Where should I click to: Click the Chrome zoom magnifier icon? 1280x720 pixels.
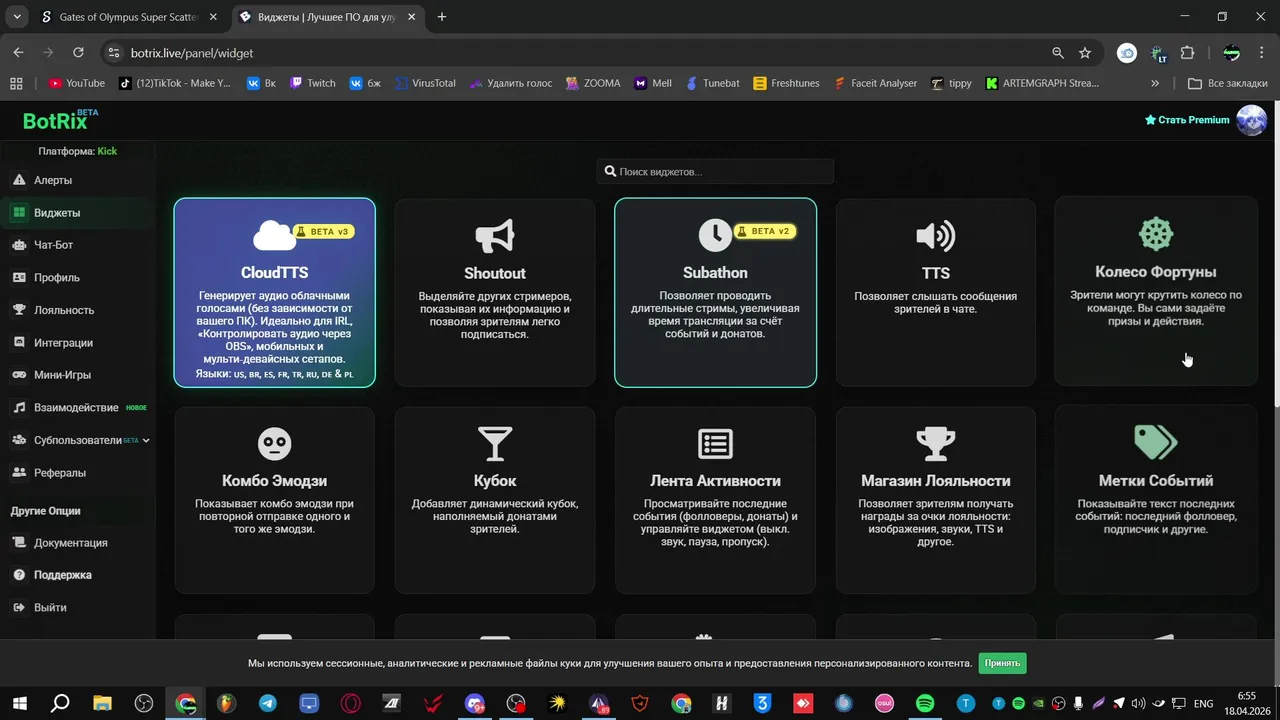1058,53
